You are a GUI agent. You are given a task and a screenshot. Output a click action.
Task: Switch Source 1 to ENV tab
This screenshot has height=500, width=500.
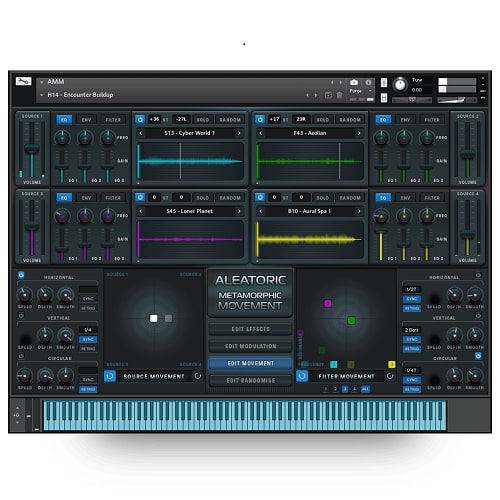(x=86, y=120)
